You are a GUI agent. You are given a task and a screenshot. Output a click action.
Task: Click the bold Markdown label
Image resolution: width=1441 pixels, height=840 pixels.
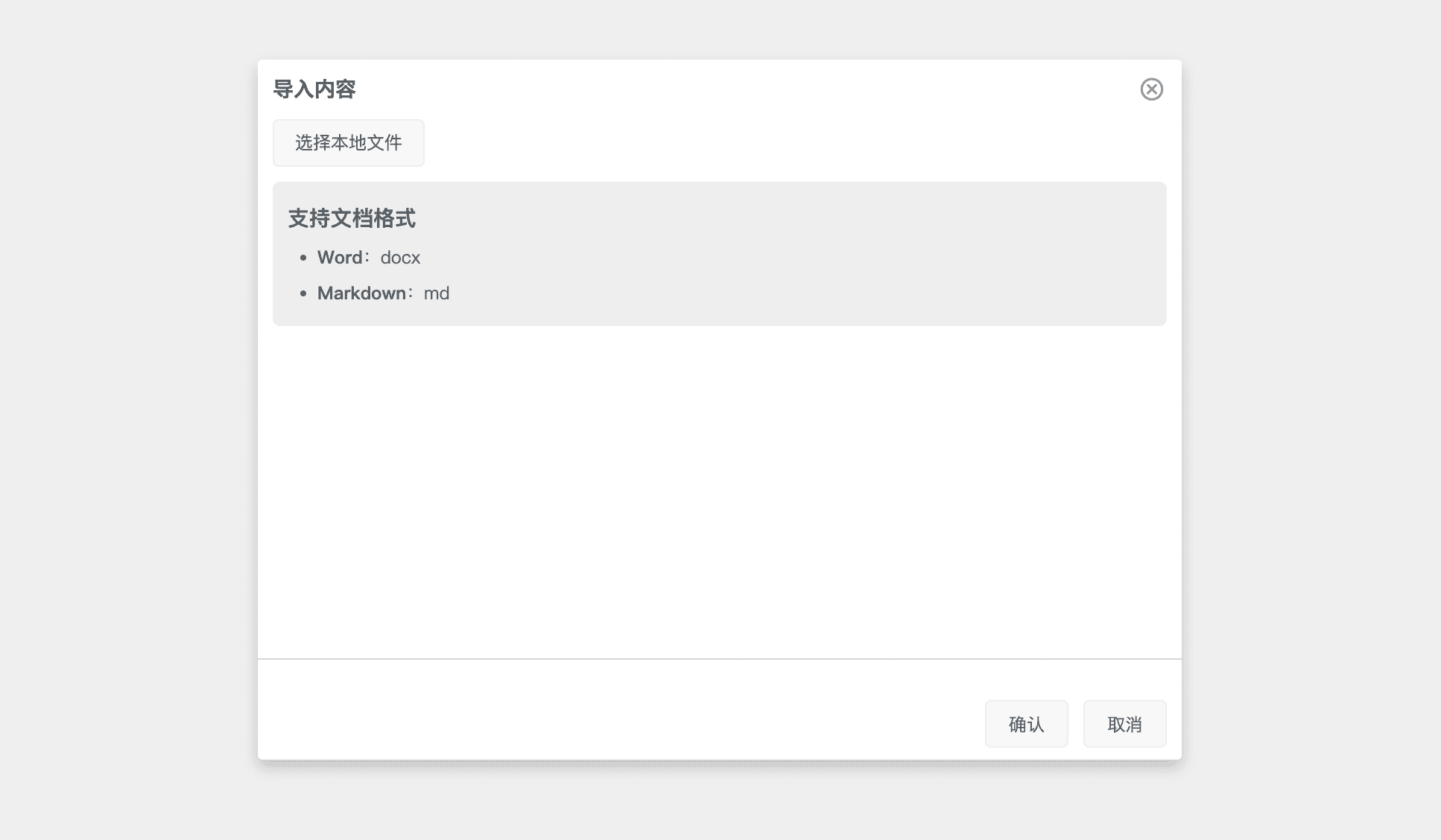361,293
